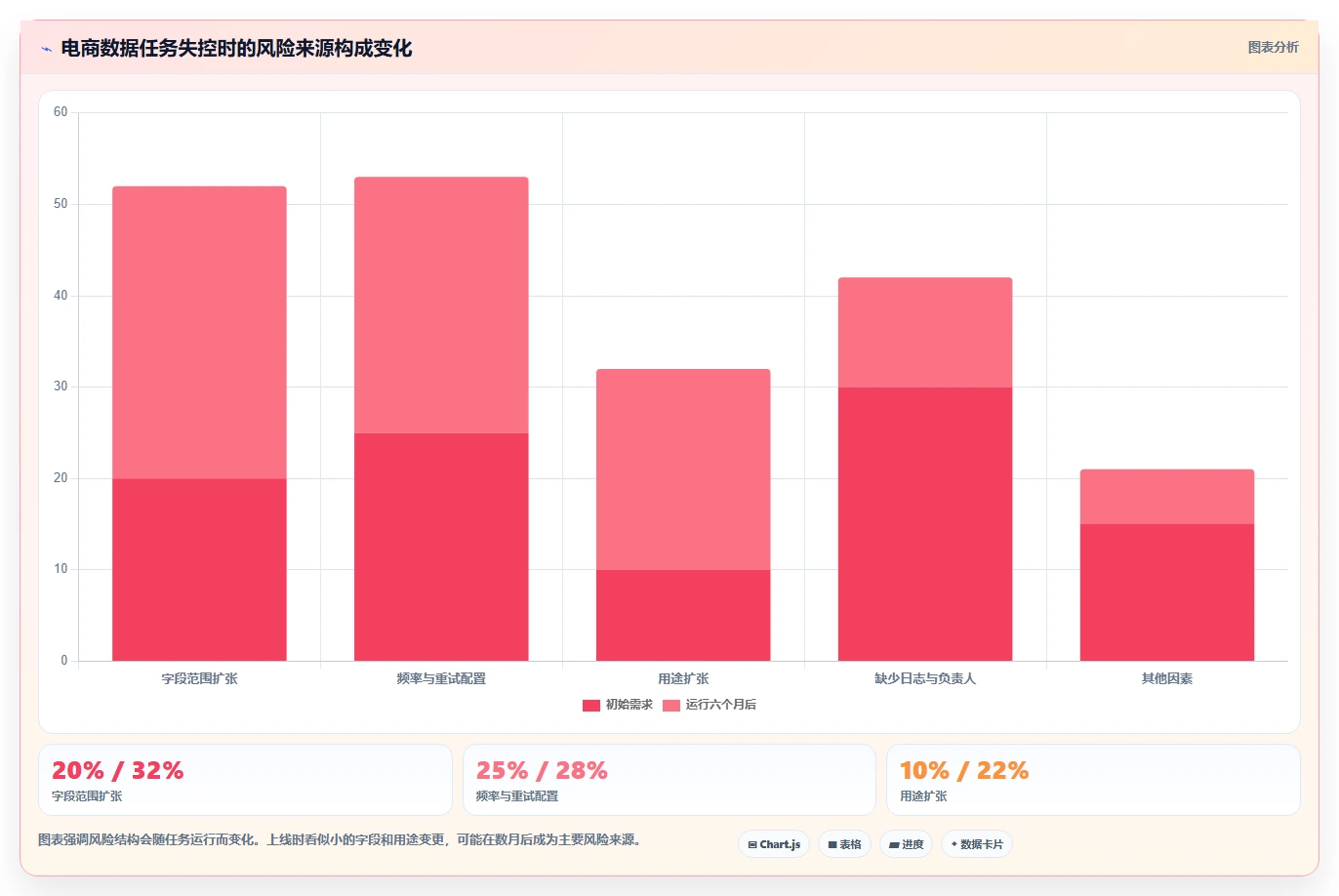Click the dark segment of 字段范围扩张 bar

point(199,569)
